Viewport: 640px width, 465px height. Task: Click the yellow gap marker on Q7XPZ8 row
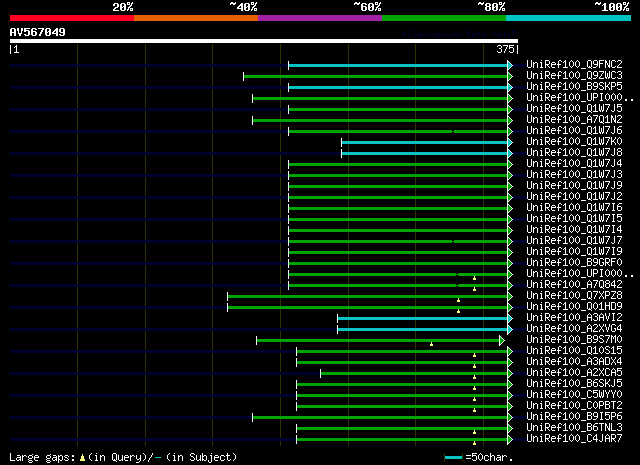click(x=458, y=300)
